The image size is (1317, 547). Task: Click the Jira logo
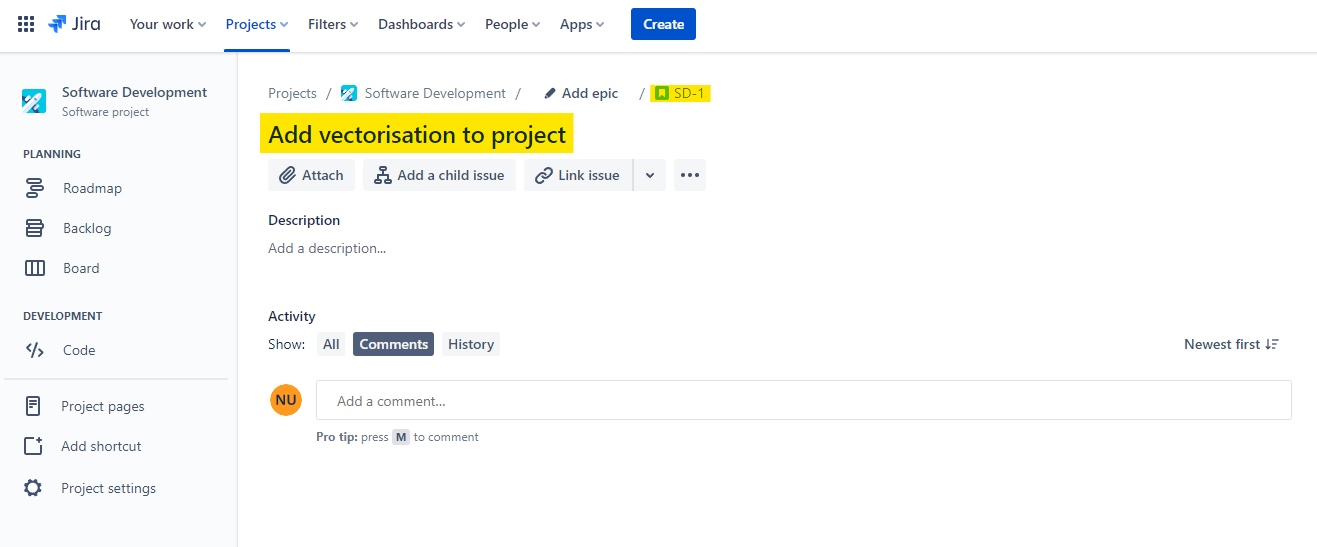pyautogui.click(x=75, y=24)
